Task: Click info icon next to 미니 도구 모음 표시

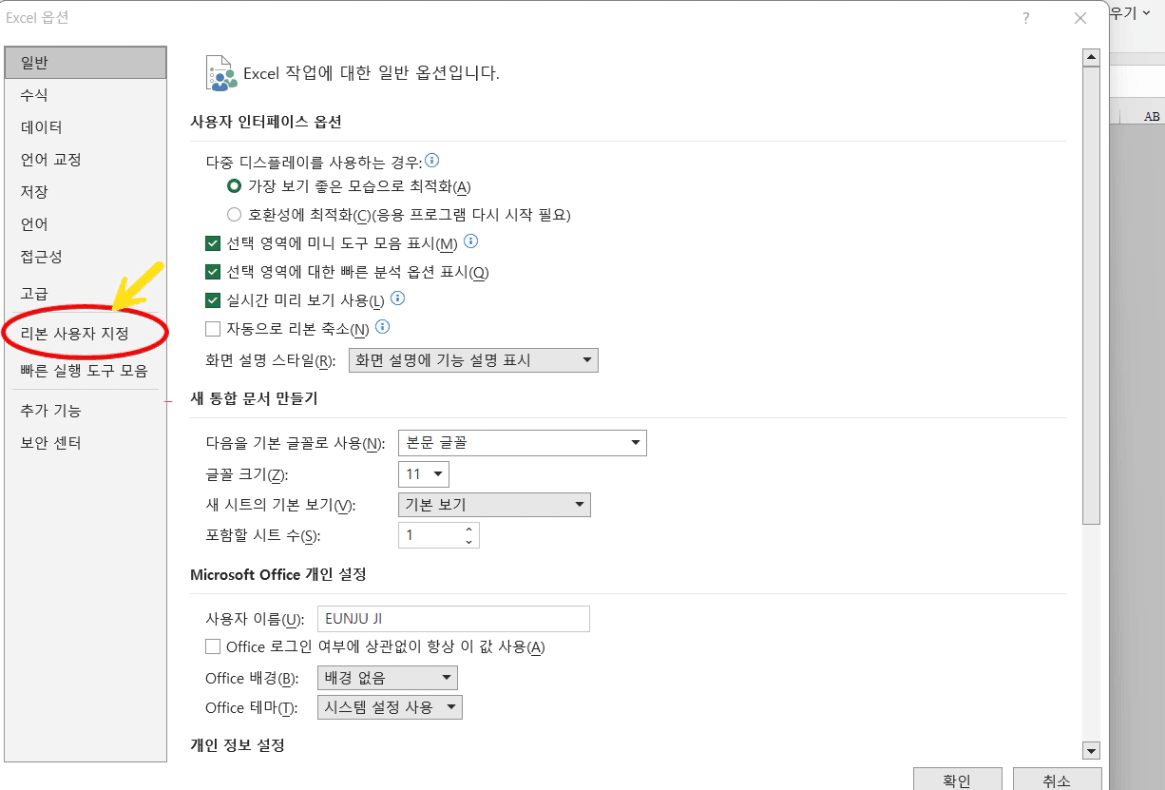Action: click(471, 241)
